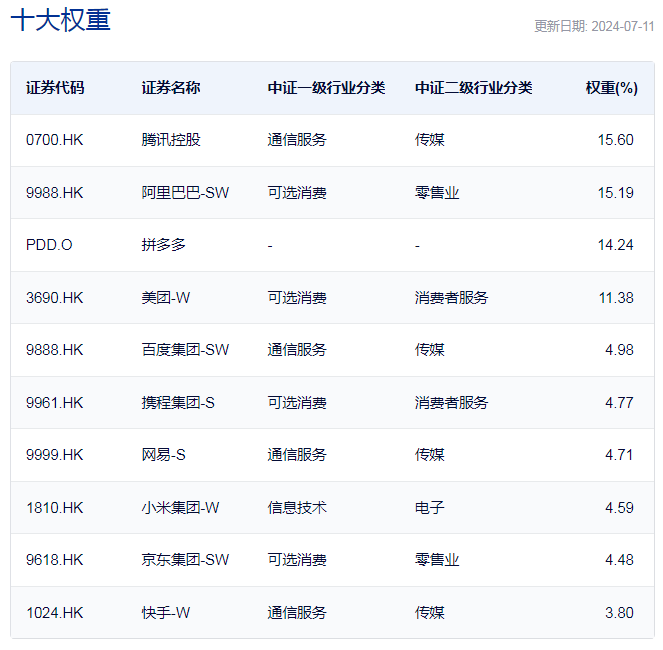Image resolution: width=663 pixels, height=650 pixels.
Task: Click weight value 4.77
Action: click(x=619, y=403)
